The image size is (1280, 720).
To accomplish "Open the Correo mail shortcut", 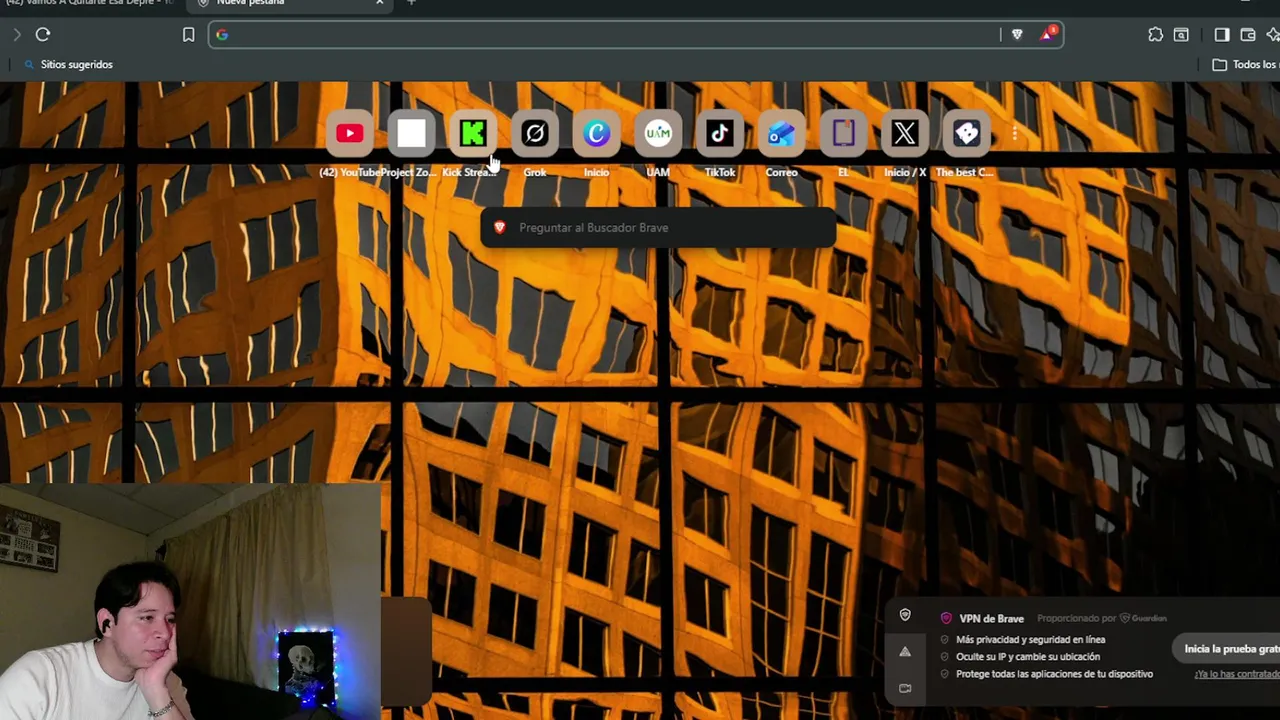I will [781, 133].
